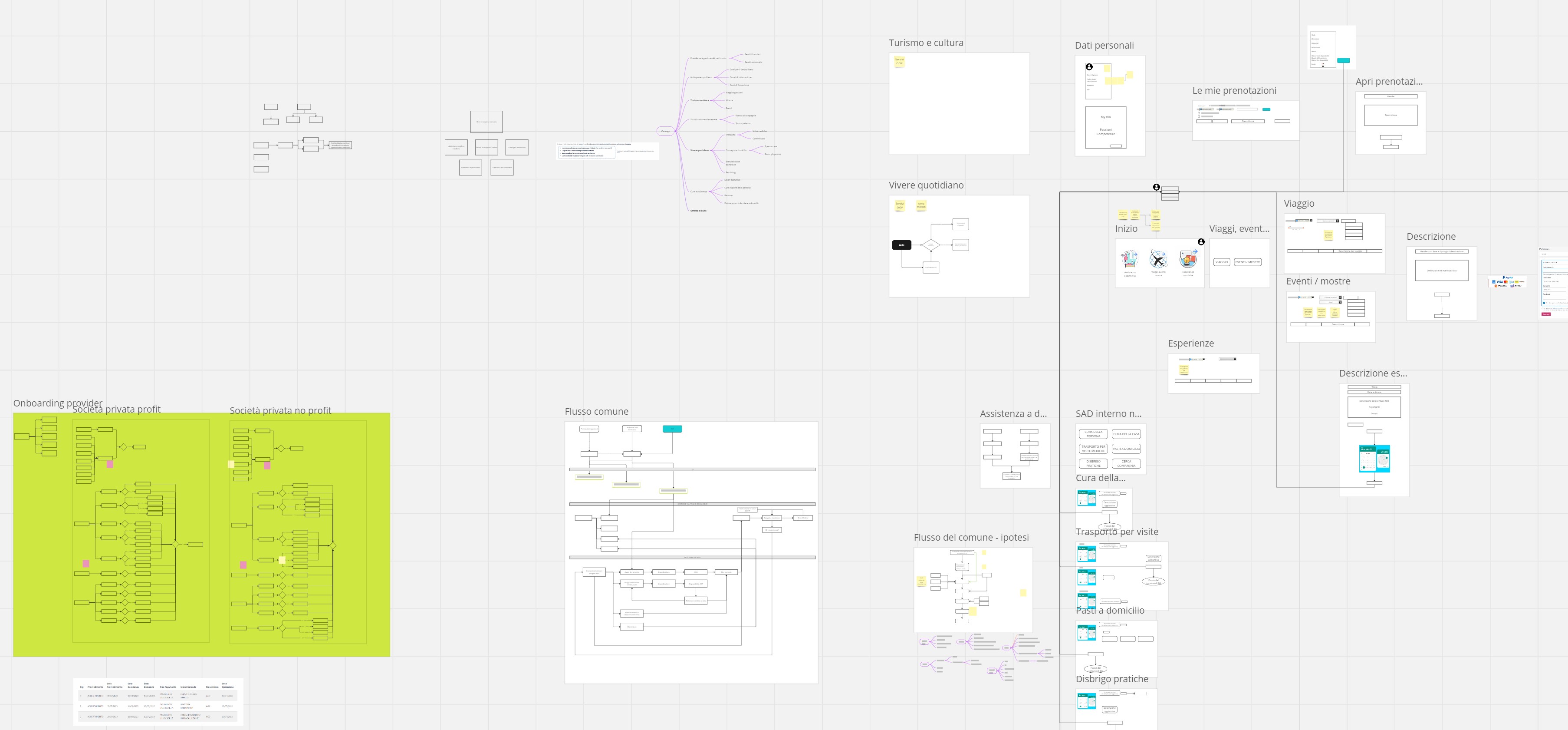
Task: Select the Flusso del comune - ipotesi title
Action: [971, 538]
